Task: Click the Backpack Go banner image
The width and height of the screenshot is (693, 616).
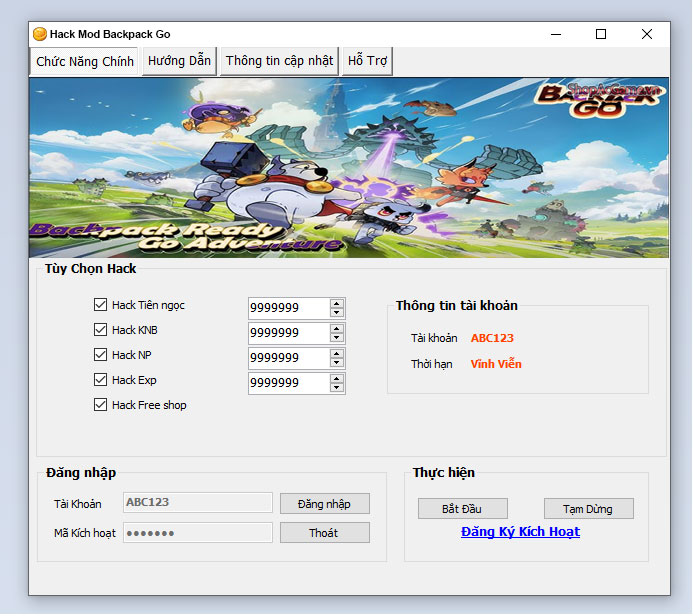Action: click(x=349, y=168)
